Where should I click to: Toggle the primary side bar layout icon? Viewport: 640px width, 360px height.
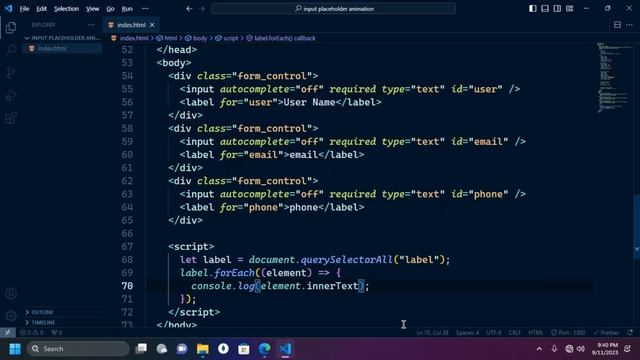click(x=533, y=9)
